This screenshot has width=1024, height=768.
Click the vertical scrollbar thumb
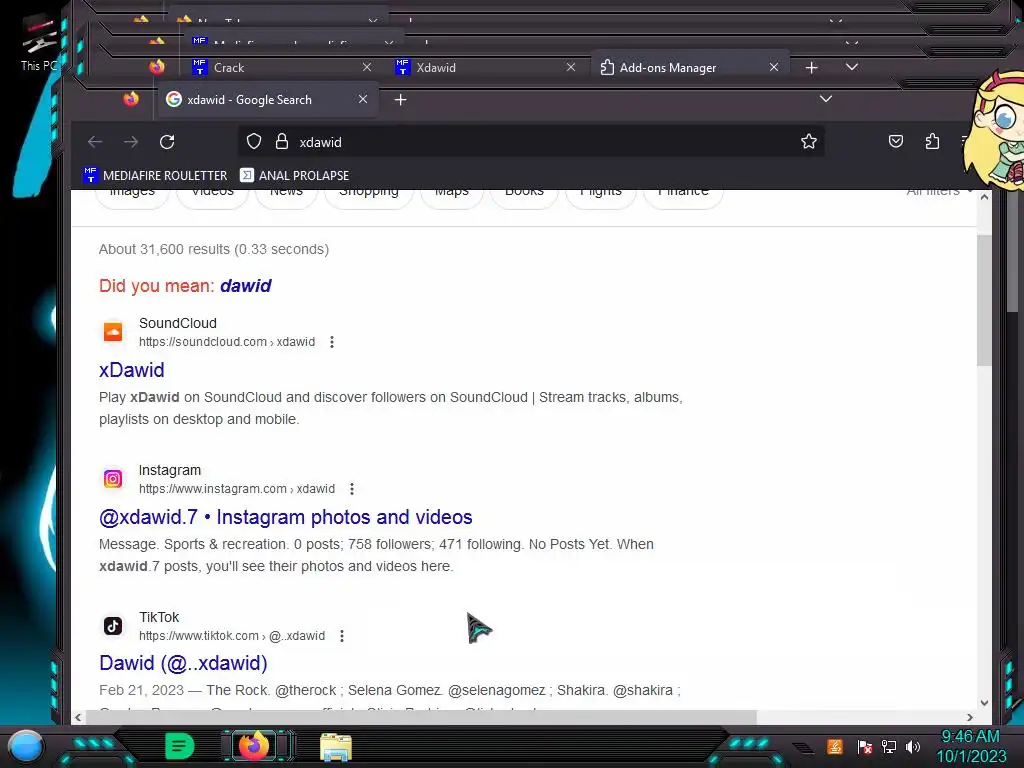point(984,300)
